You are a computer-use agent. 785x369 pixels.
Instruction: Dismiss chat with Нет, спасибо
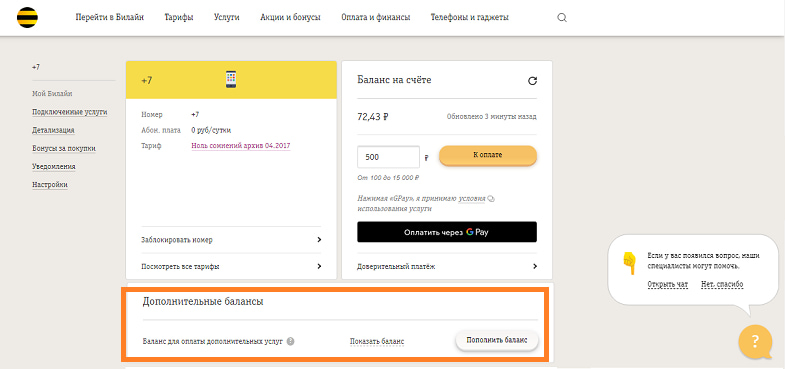click(x=722, y=284)
